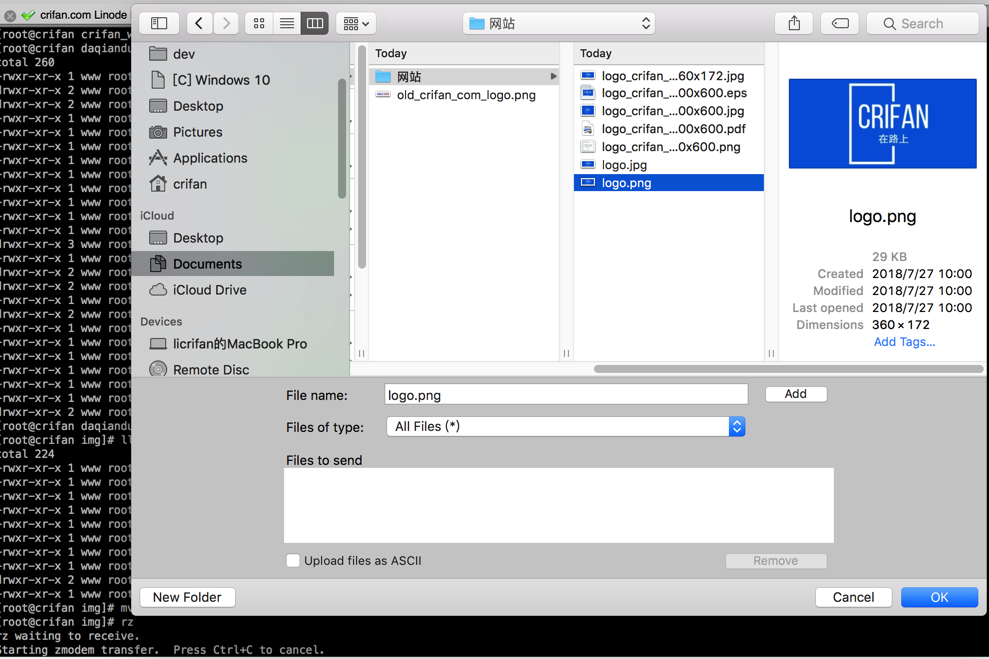Select old_crifan_com_logo.png file
The width and height of the screenshot is (989, 659).
tap(464, 95)
